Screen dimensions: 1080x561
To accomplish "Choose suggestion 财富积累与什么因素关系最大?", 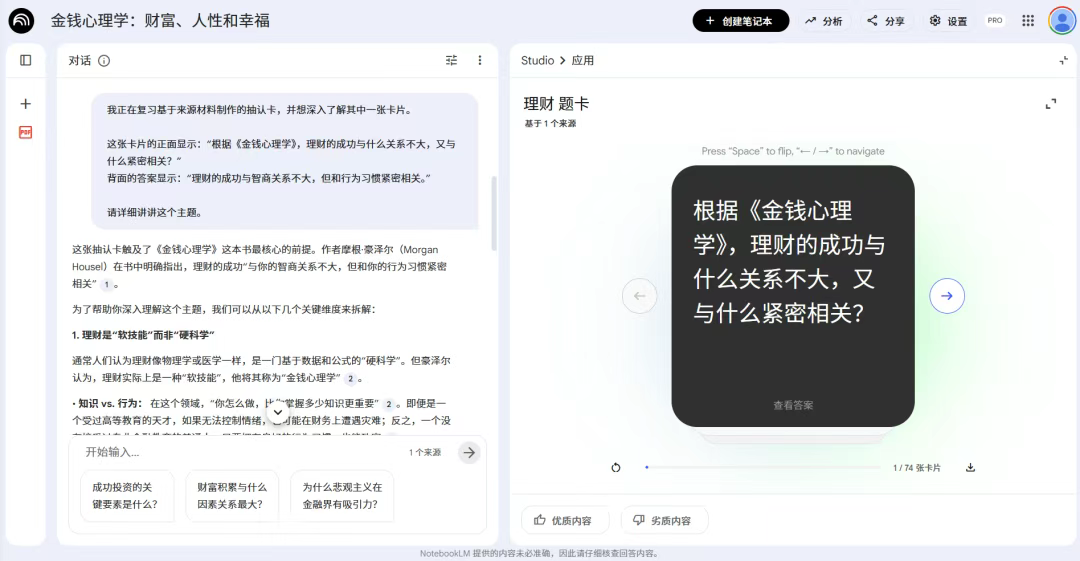I will coord(231,496).
